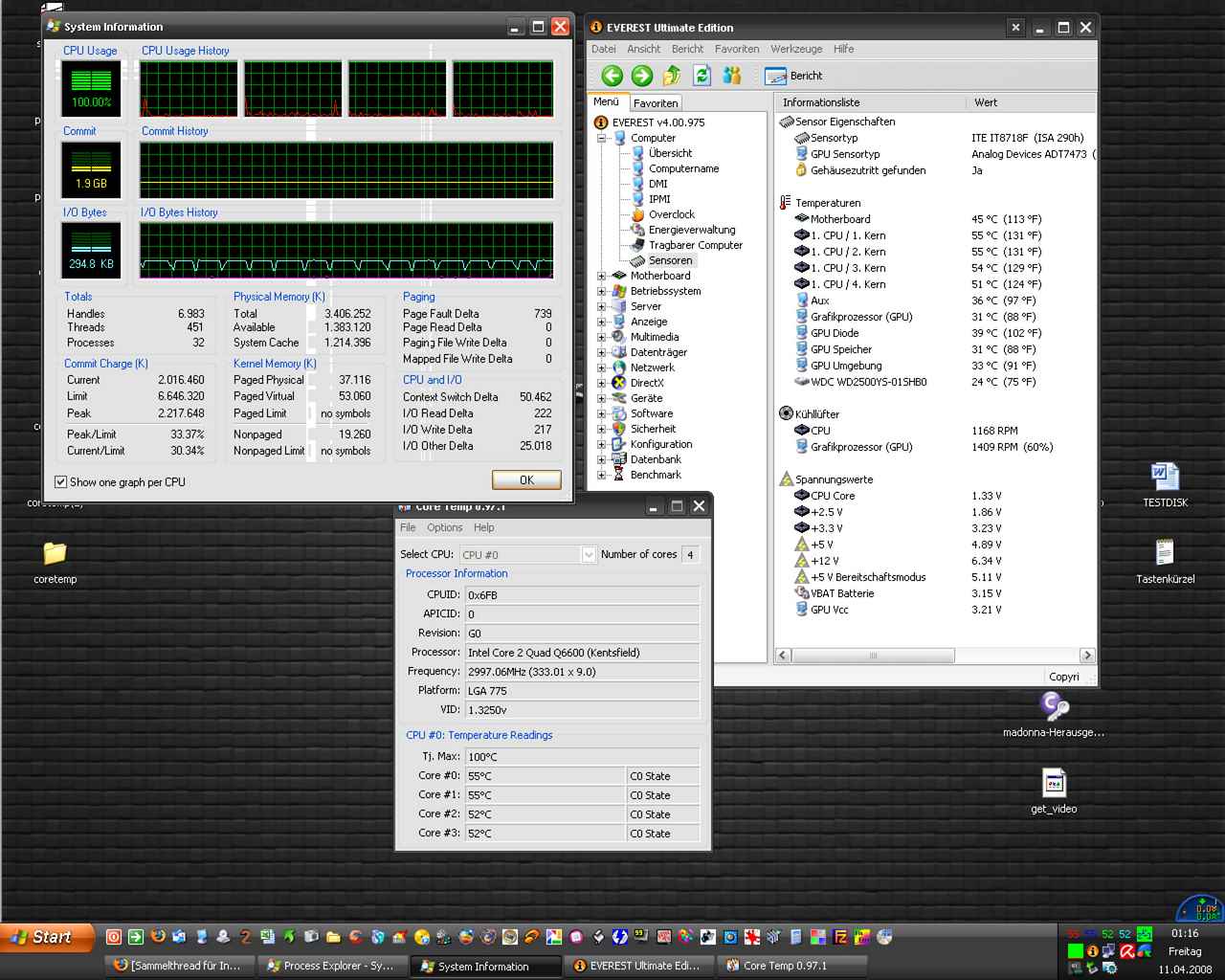Refresh the EVEREST sensor readings
The image size is (1225, 980).
coord(702,76)
